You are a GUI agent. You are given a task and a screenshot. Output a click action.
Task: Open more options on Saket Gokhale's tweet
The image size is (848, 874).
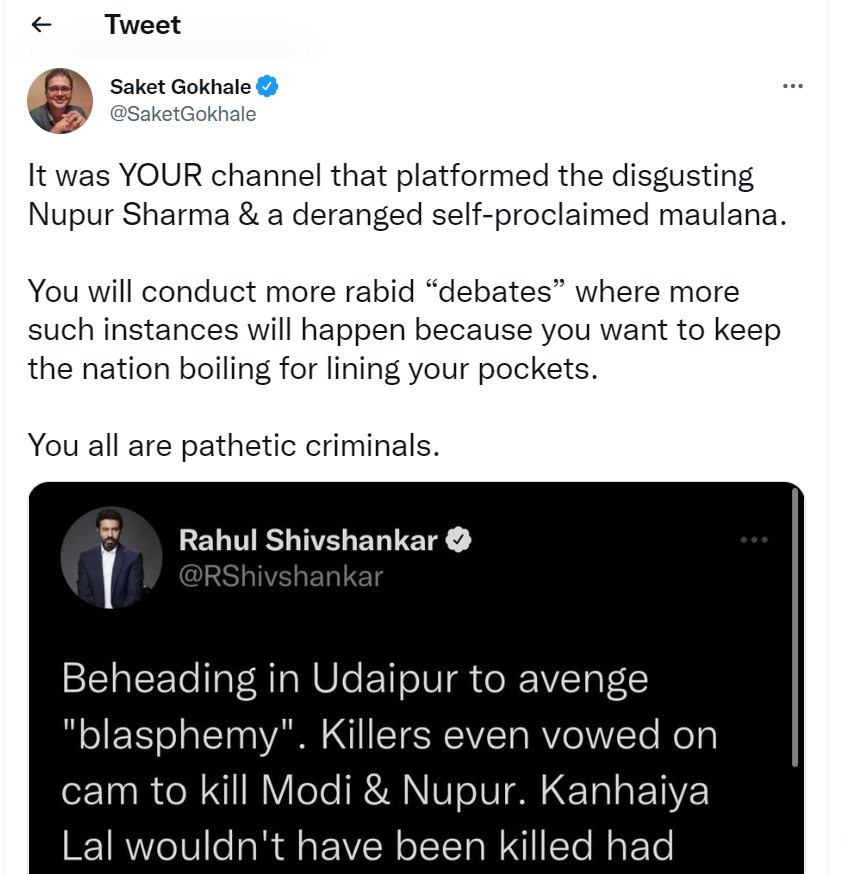(792, 86)
